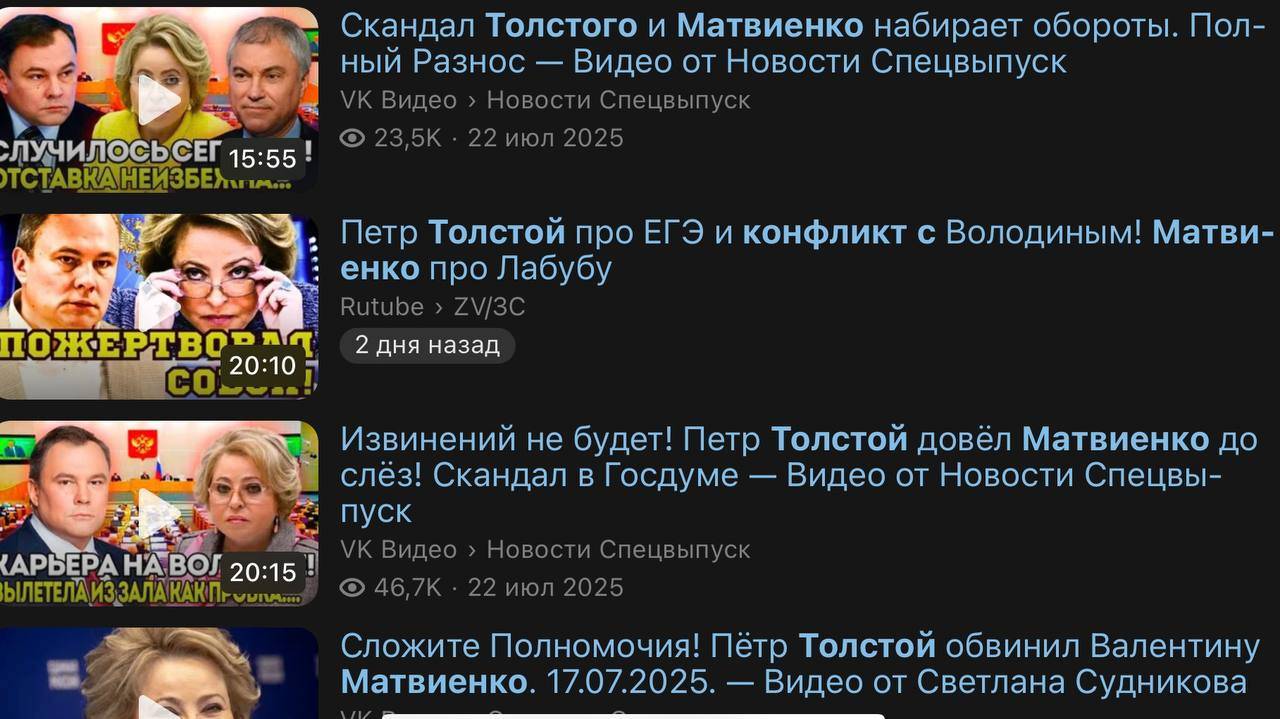Click the 20:10 duration badge on second thumbnail
The width and height of the screenshot is (1280, 719).
(262, 365)
